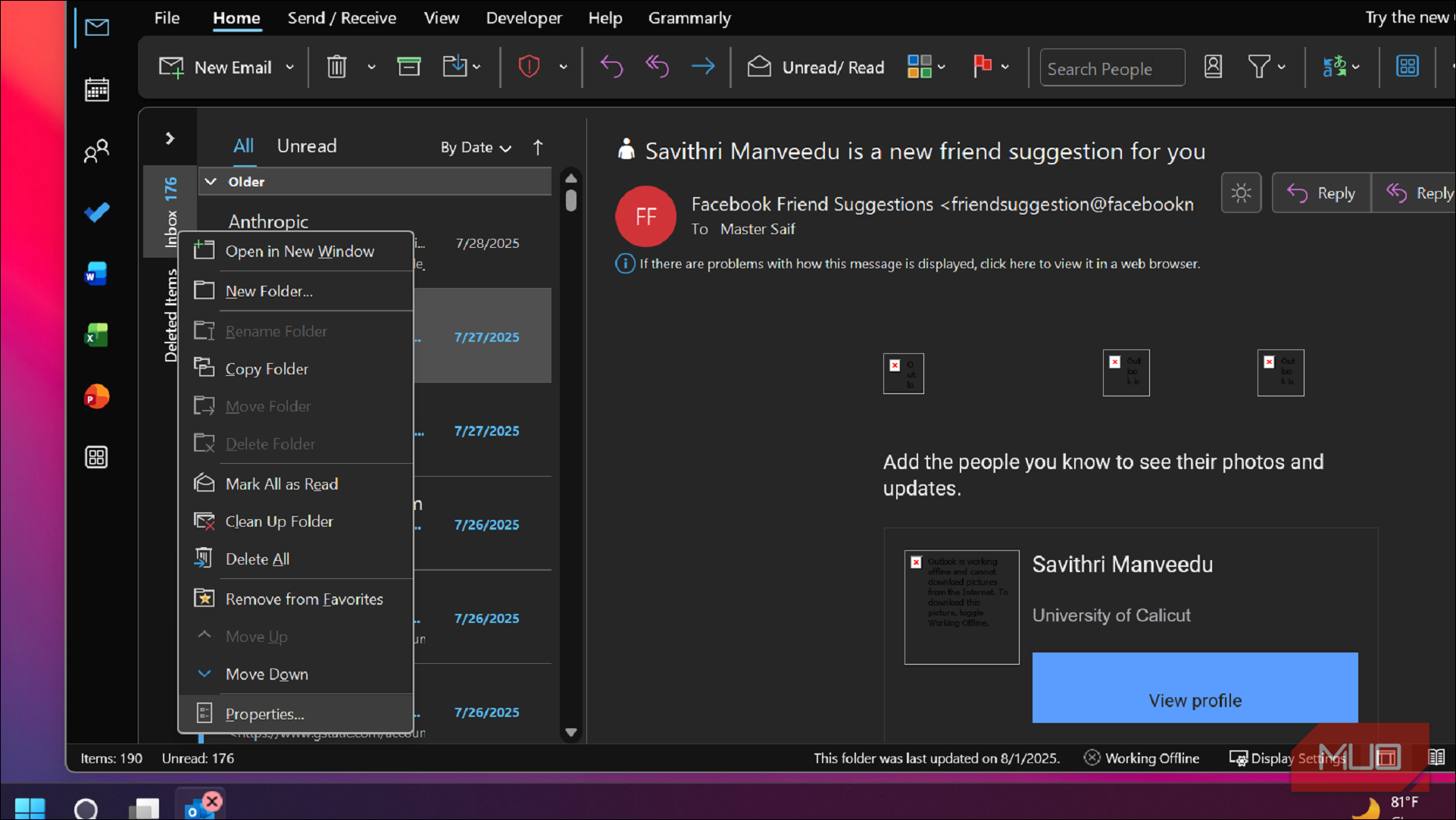
Task: Select Mark All as Read from context menu
Action: point(283,484)
